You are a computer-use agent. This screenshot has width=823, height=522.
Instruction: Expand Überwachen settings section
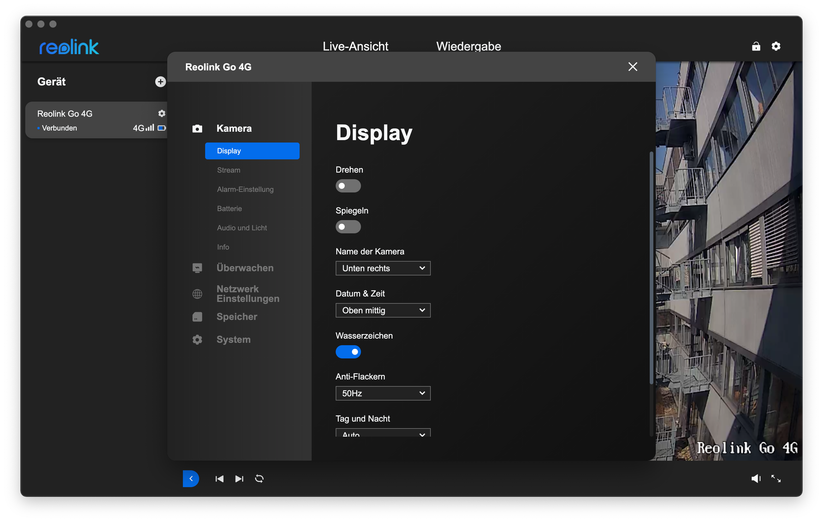coord(245,268)
